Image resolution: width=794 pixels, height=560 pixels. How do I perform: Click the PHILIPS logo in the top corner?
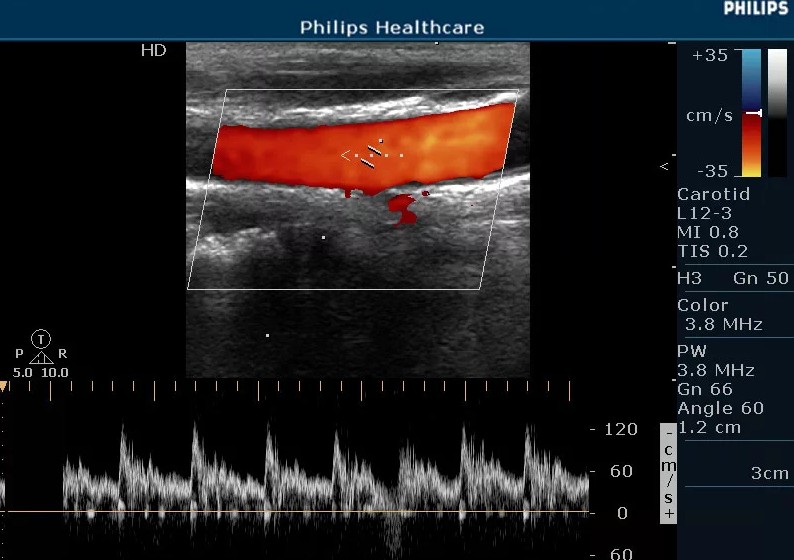point(755,9)
